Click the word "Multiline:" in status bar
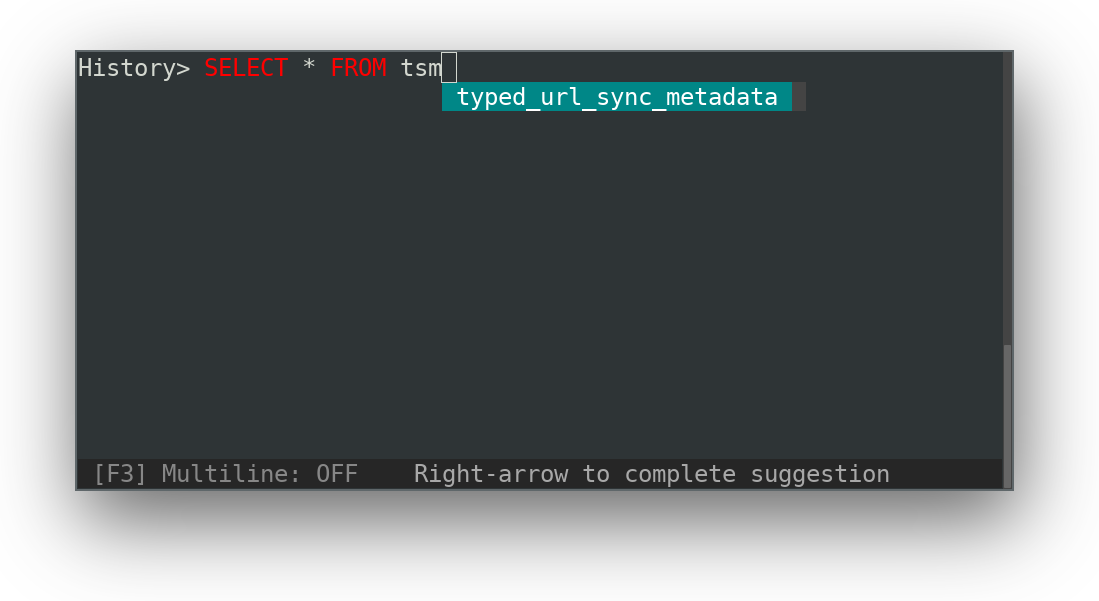The height and width of the screenshot is (601, 1099). (231, 474)
